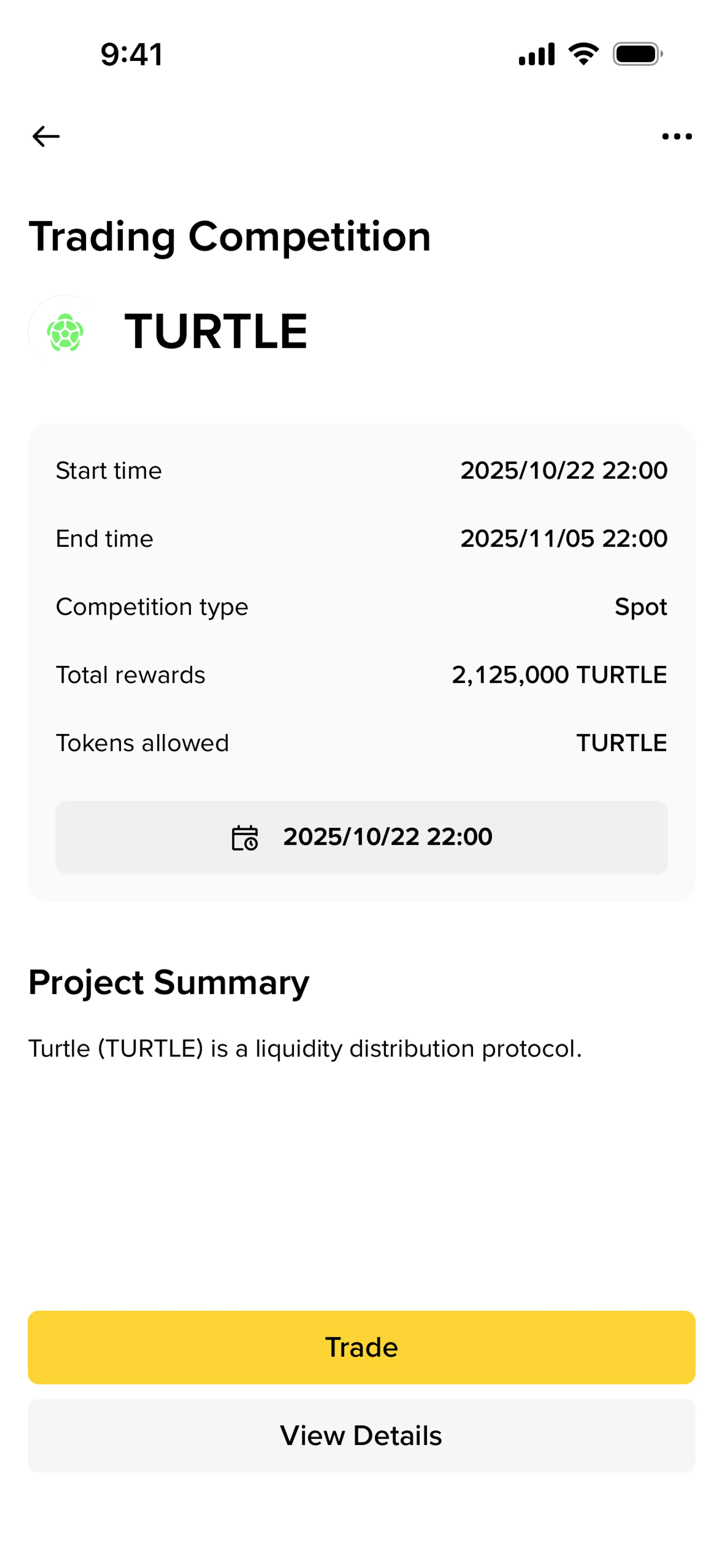Tap the calendar clock icon
The image size is (723, 1568).
(x=245, y=837)
